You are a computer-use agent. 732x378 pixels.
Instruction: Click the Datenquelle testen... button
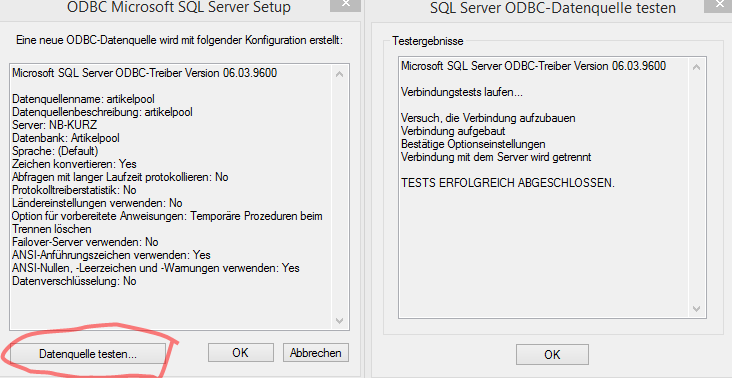pyautogui.click(x=88, y=353)
